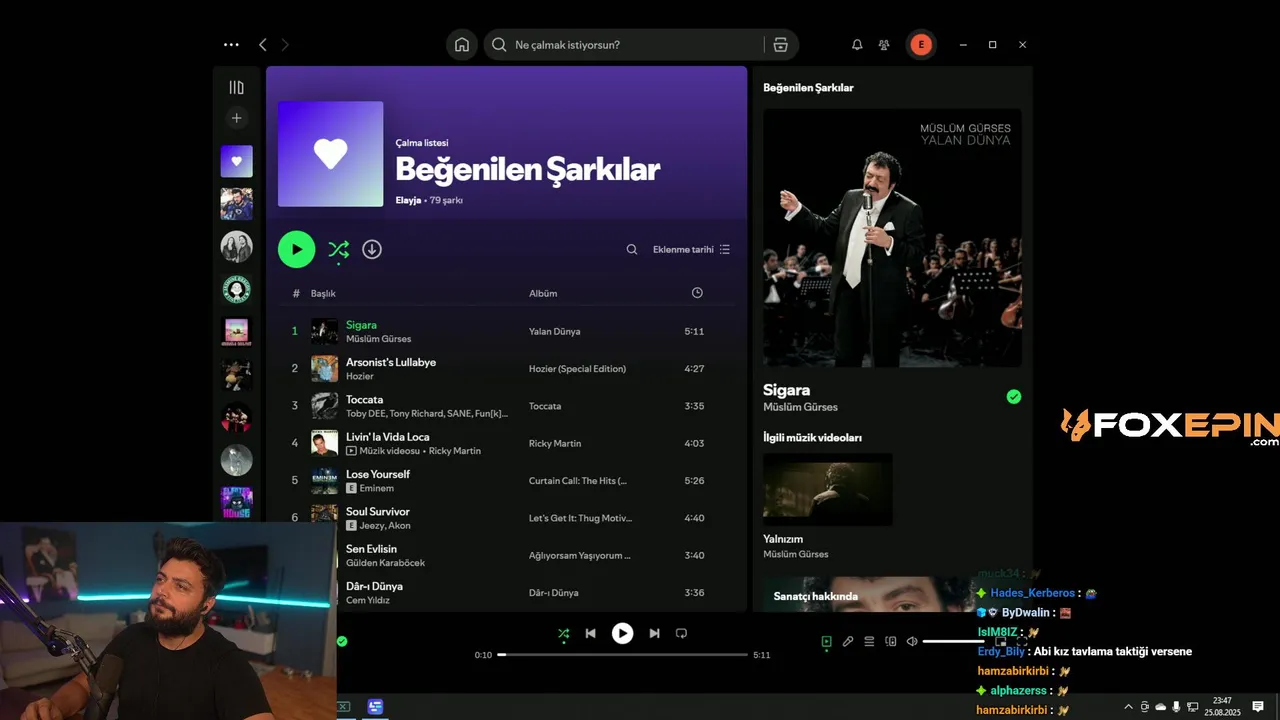Open the Browse icon in search bar

pyautogui.click(x=781, y=45)
